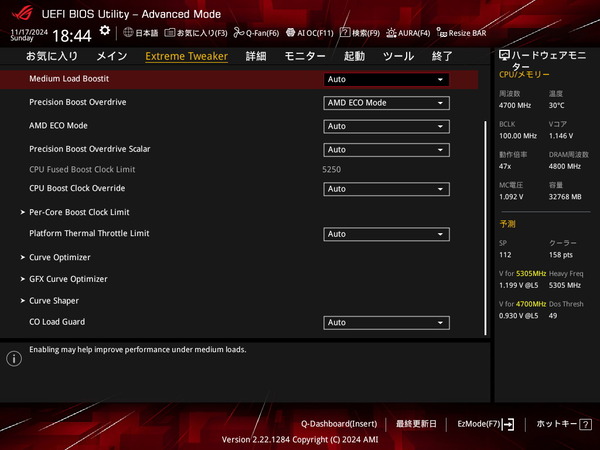Switch to 起動 tab
The height and width of the screenshot is (450, 600).
click(354, 56)
